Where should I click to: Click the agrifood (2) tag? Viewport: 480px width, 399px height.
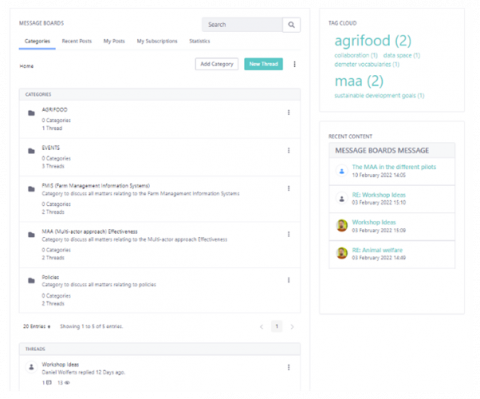pos(373,41)
